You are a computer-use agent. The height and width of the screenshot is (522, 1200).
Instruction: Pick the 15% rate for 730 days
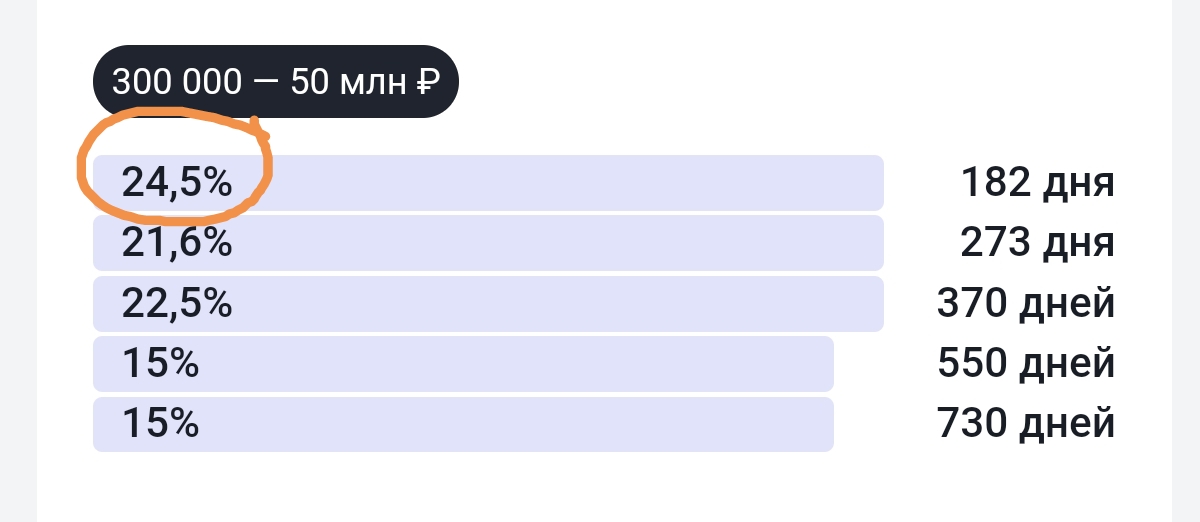[160, 425]
